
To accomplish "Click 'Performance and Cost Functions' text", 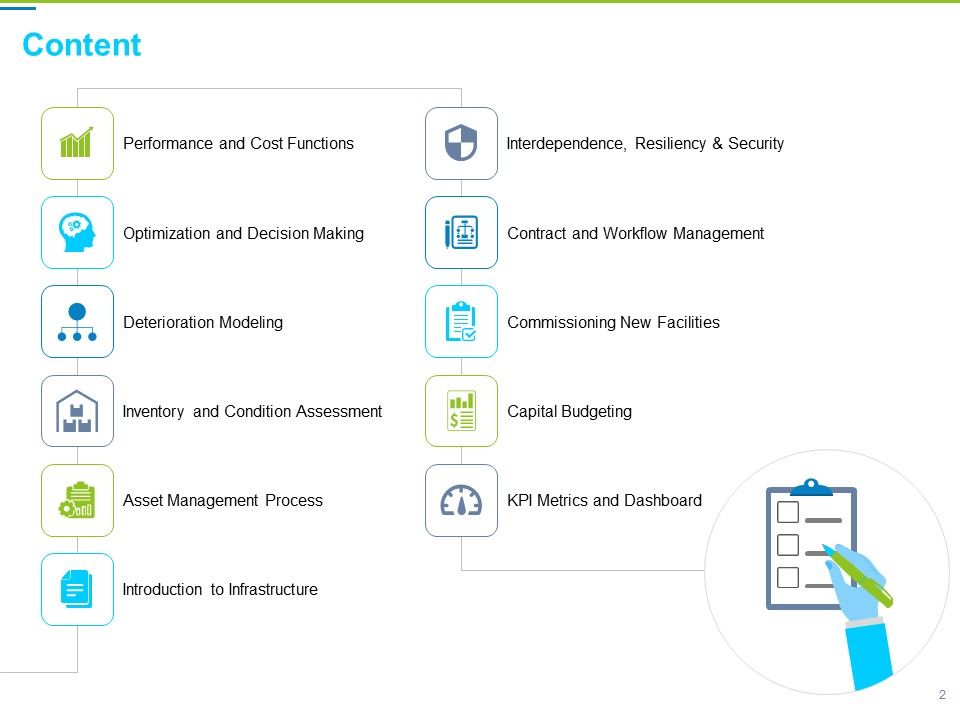I will (x=238, y=143).
